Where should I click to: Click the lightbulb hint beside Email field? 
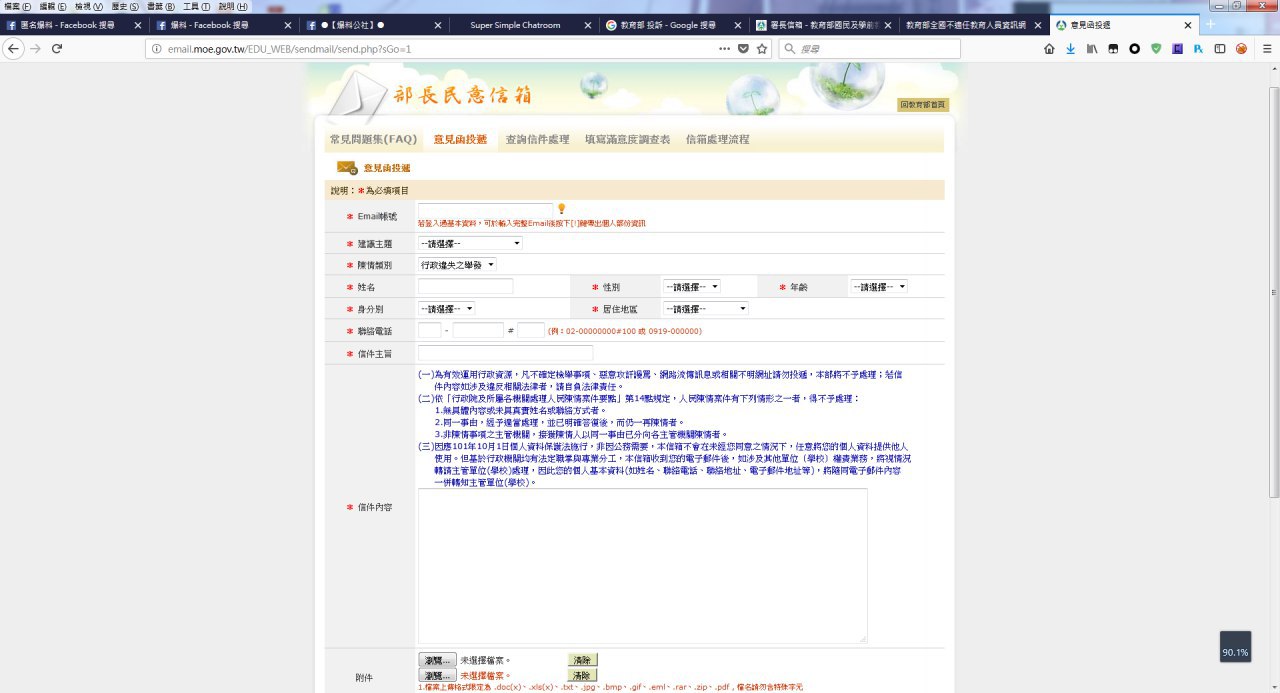[562, 209]
